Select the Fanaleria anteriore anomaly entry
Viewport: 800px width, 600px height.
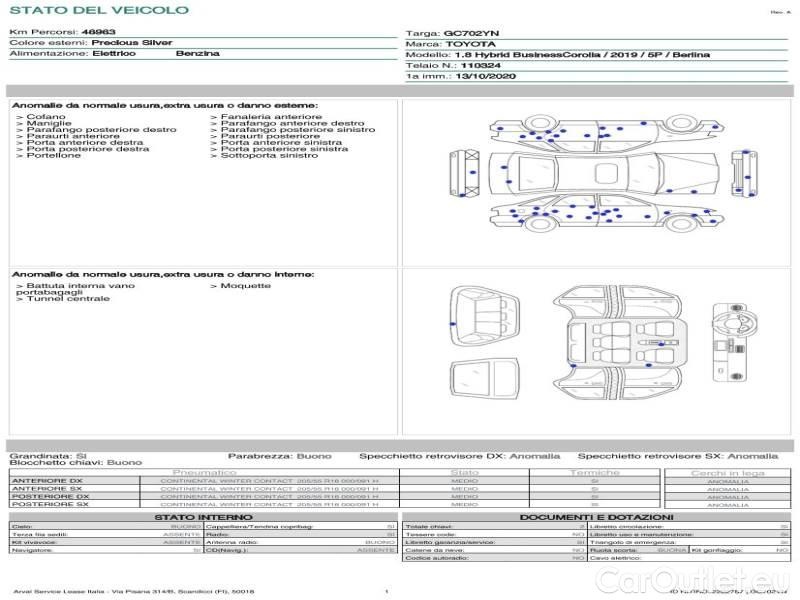tap(257, 117)
